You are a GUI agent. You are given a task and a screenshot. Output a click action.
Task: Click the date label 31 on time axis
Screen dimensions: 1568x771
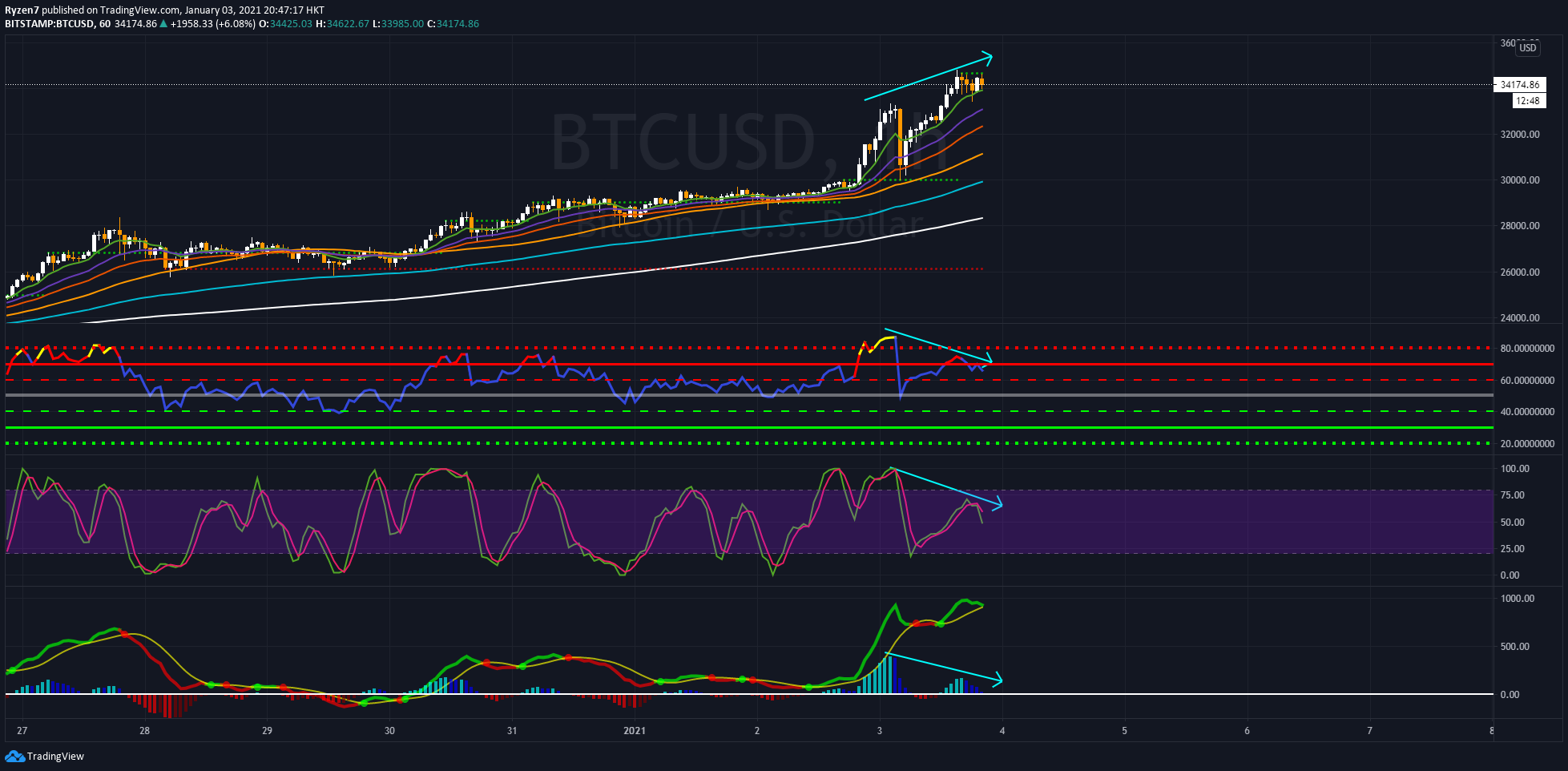click(x=512, y=731)
